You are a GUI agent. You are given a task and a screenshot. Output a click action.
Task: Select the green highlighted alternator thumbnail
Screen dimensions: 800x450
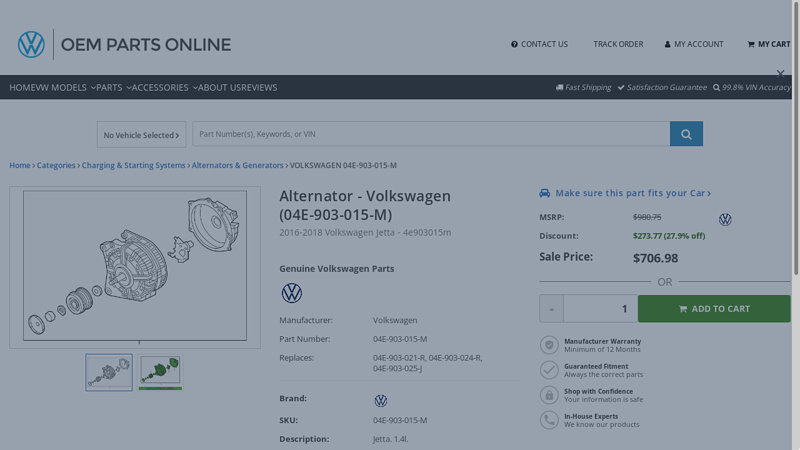tap(160, 372)
